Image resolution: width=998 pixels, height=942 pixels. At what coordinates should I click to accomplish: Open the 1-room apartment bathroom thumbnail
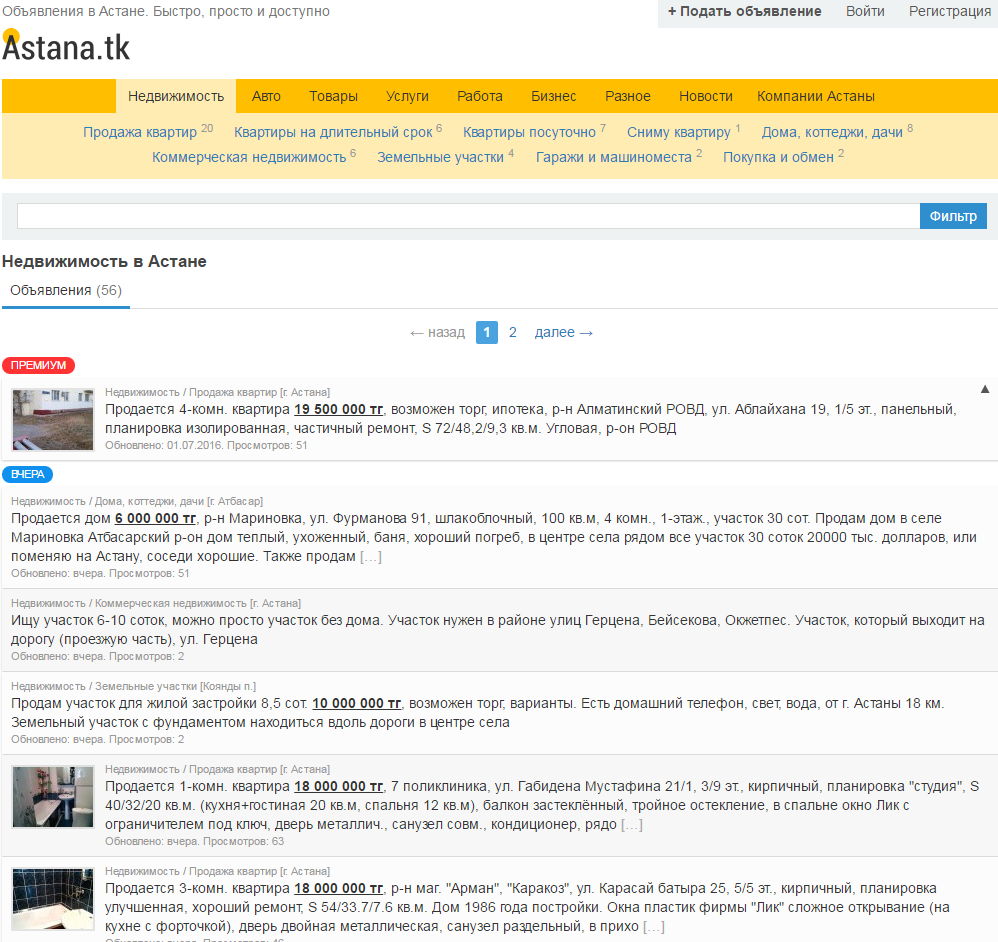pos(53,797)
